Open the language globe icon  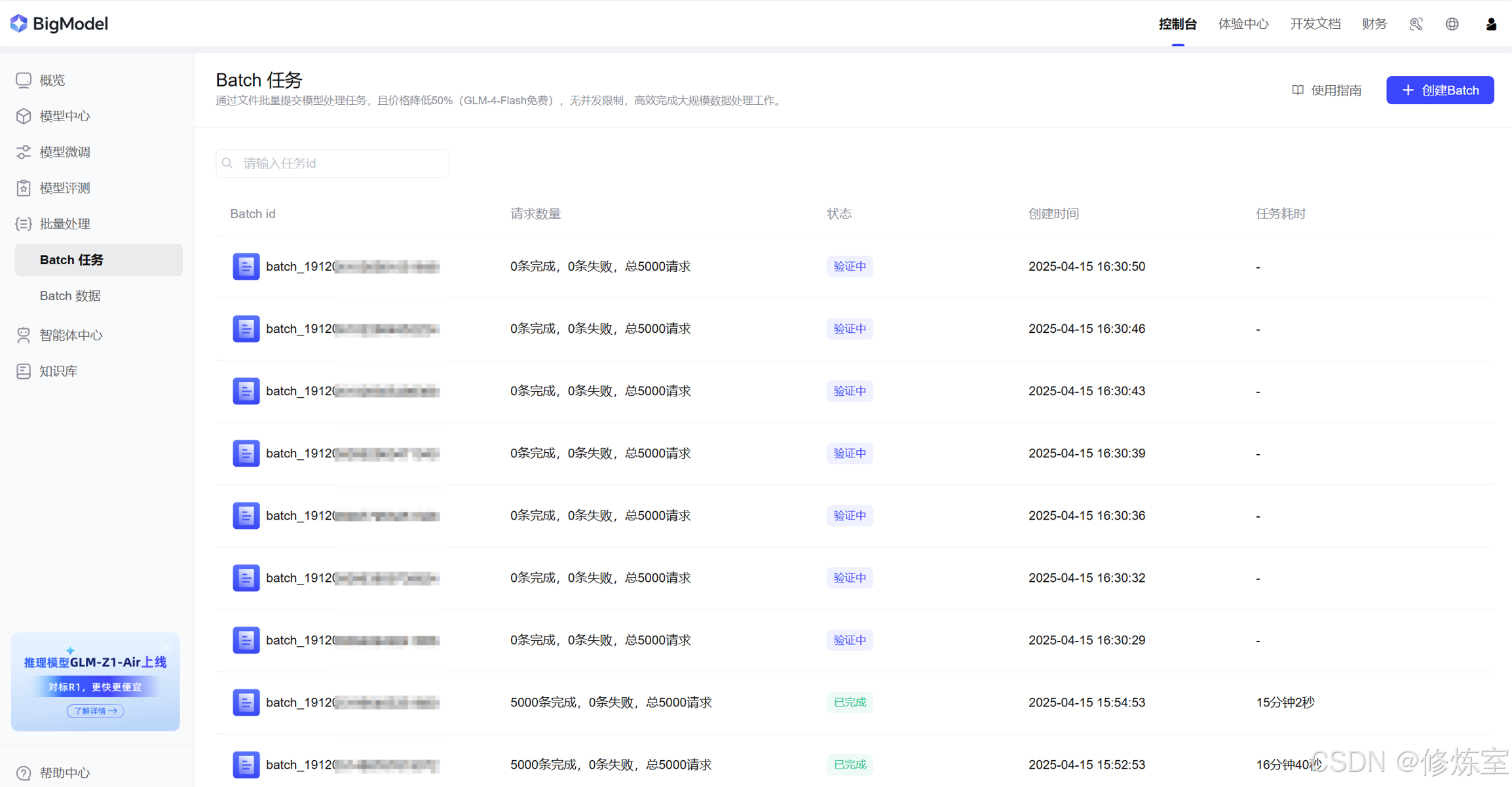(1452, 24)
